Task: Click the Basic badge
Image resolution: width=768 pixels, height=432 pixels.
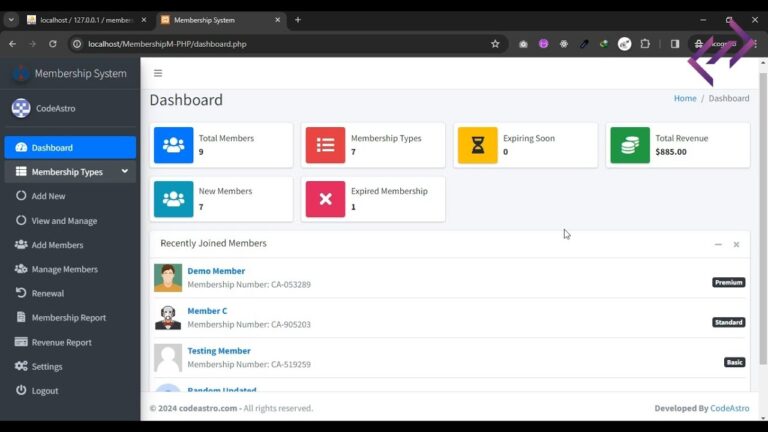Action: (734, 362)
